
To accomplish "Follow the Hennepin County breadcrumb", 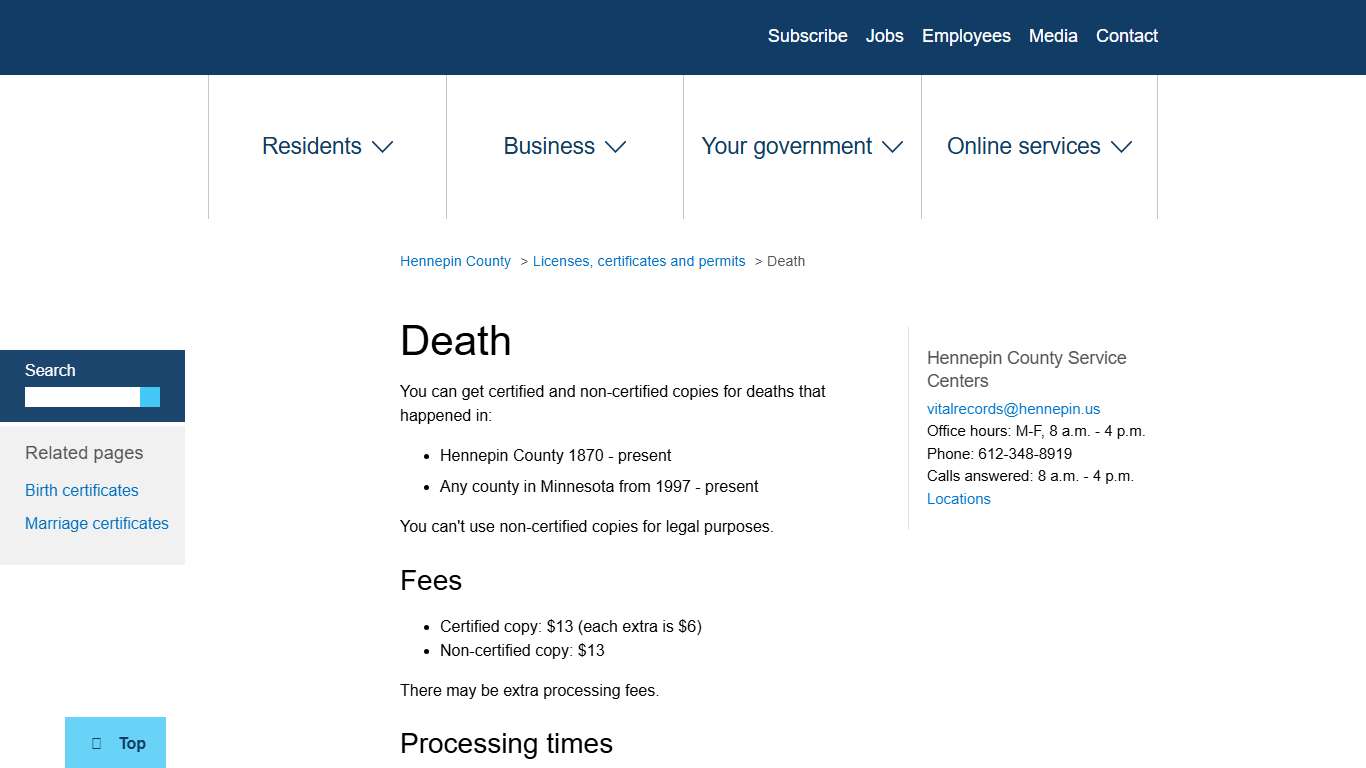I will point(455,261).
